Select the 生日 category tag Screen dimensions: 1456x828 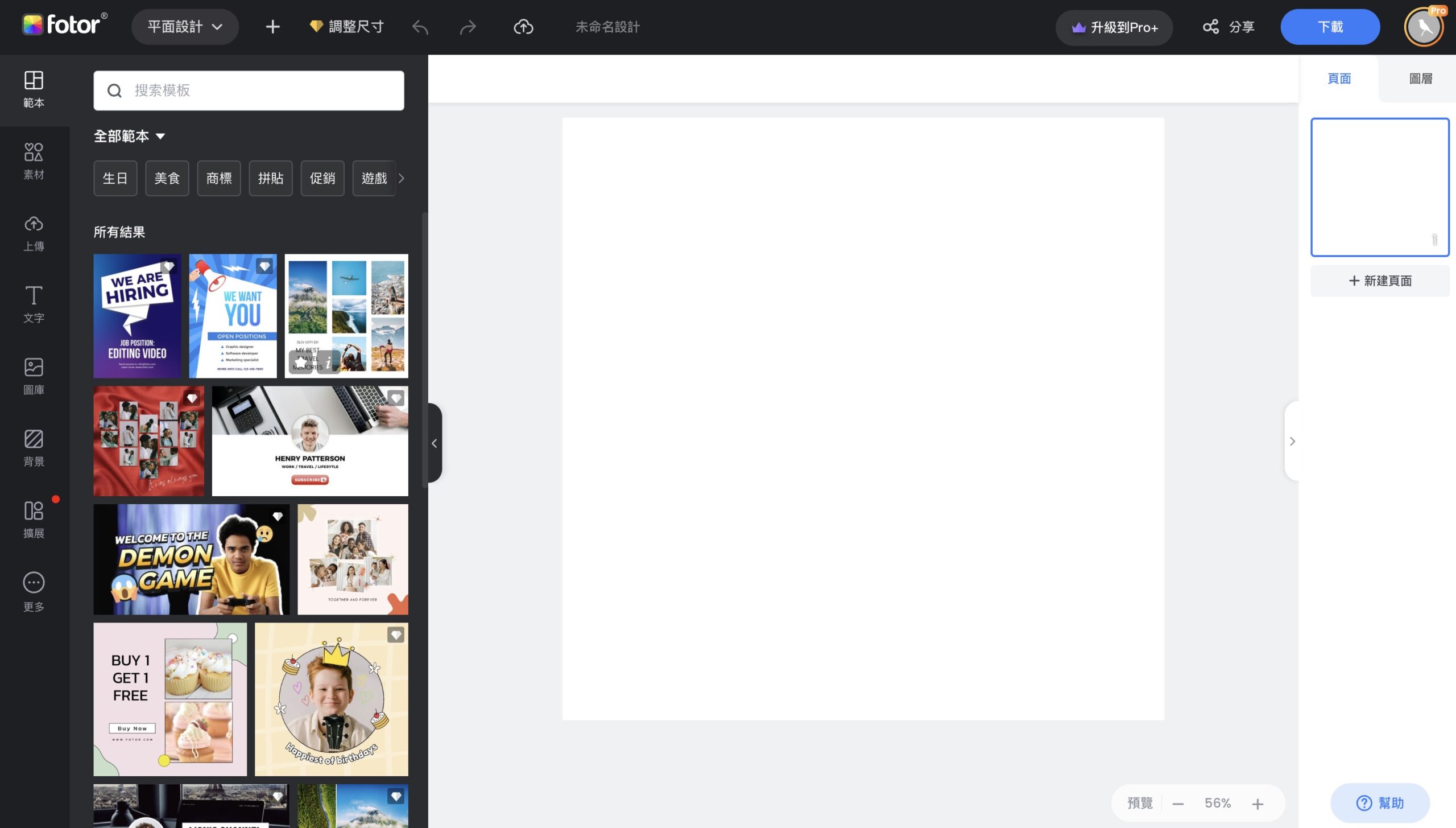coord(115,178)
